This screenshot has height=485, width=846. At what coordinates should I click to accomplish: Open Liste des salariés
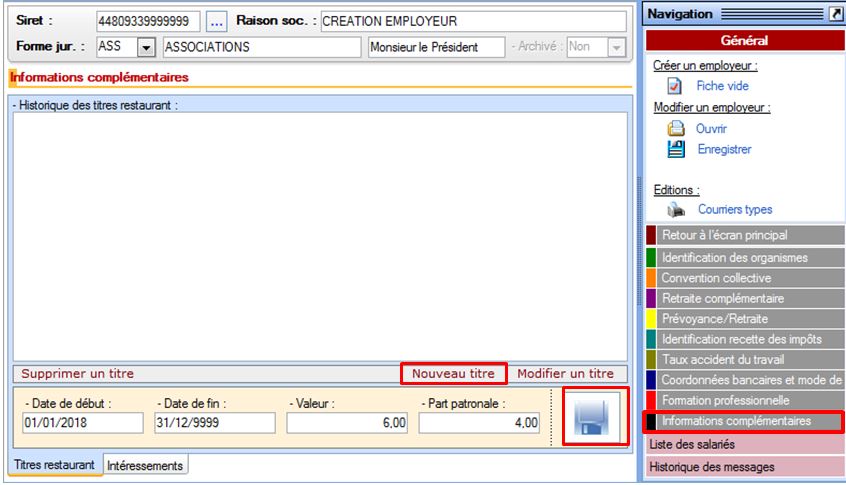[745, 445]
